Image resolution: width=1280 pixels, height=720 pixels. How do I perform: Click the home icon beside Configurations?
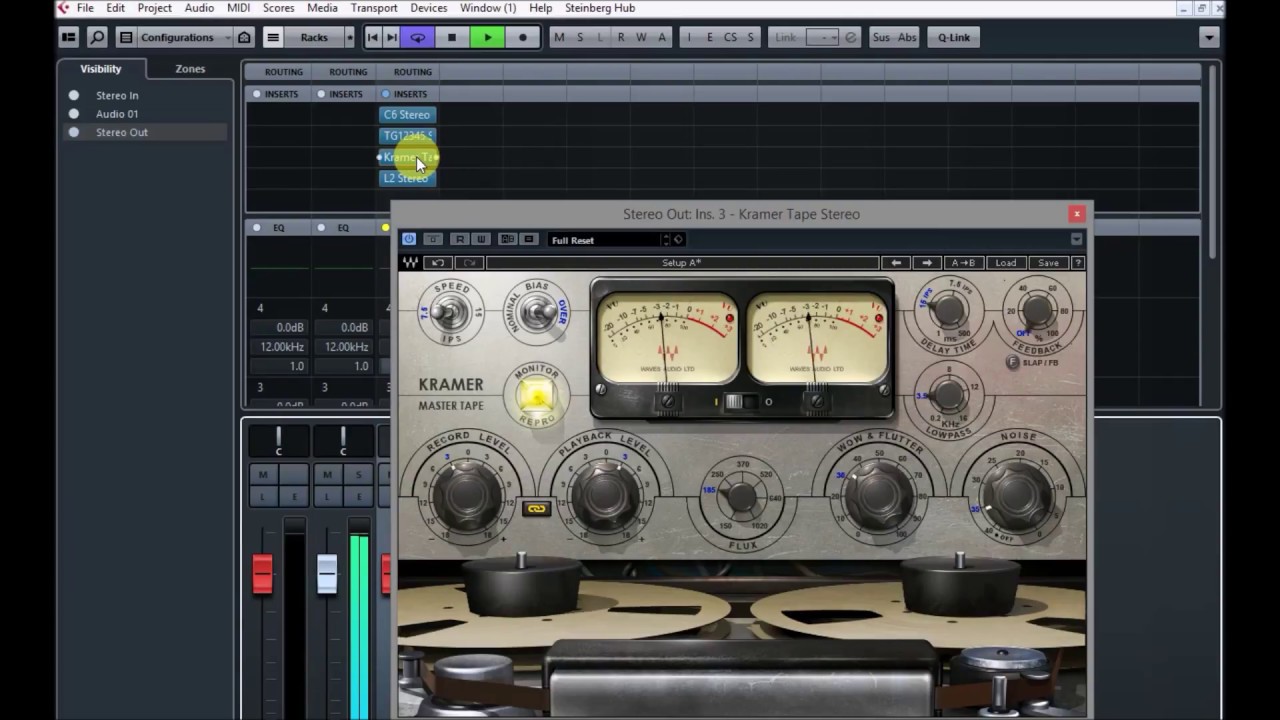244,37
